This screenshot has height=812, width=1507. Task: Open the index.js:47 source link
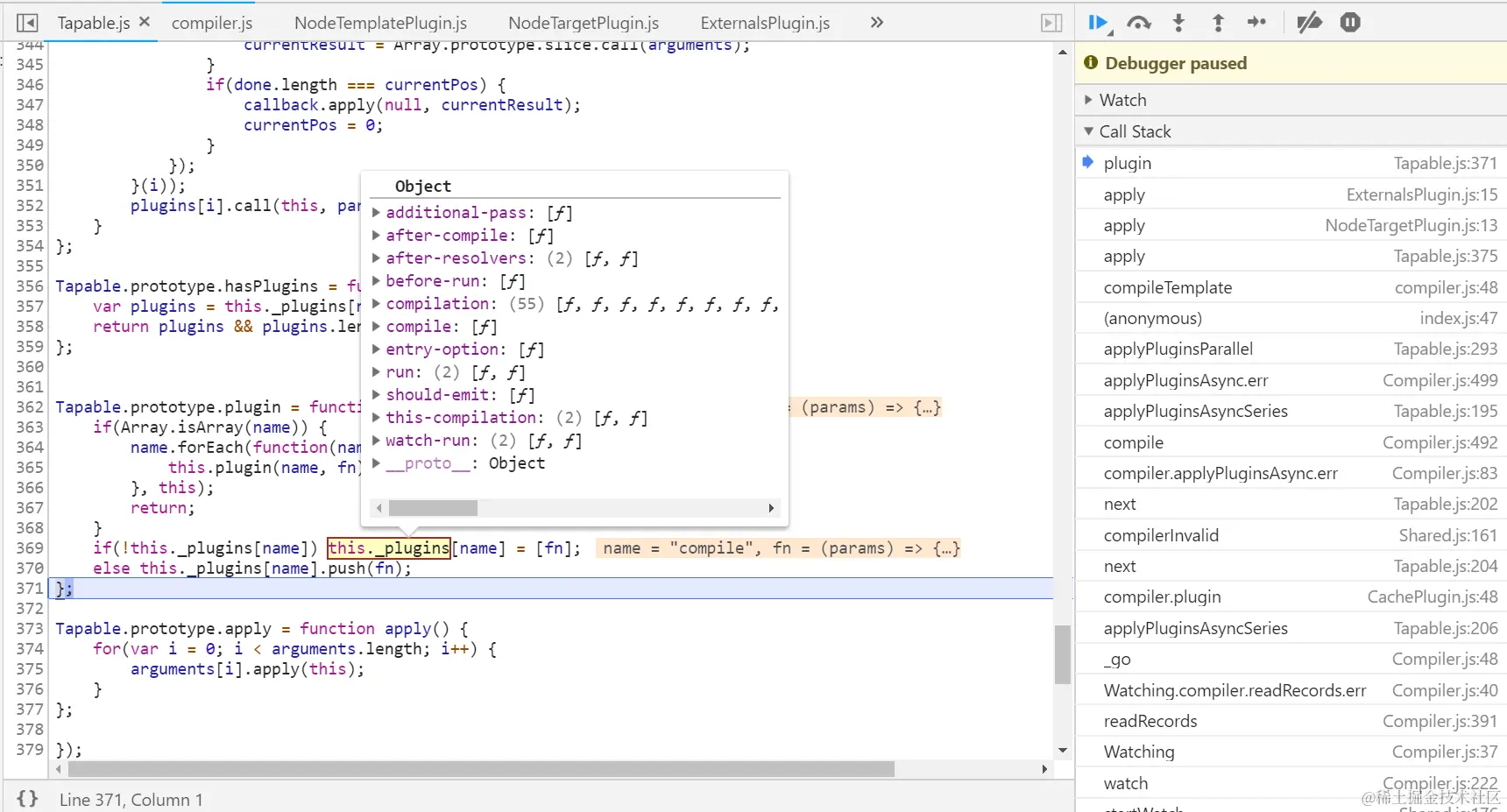point(1459,318)
